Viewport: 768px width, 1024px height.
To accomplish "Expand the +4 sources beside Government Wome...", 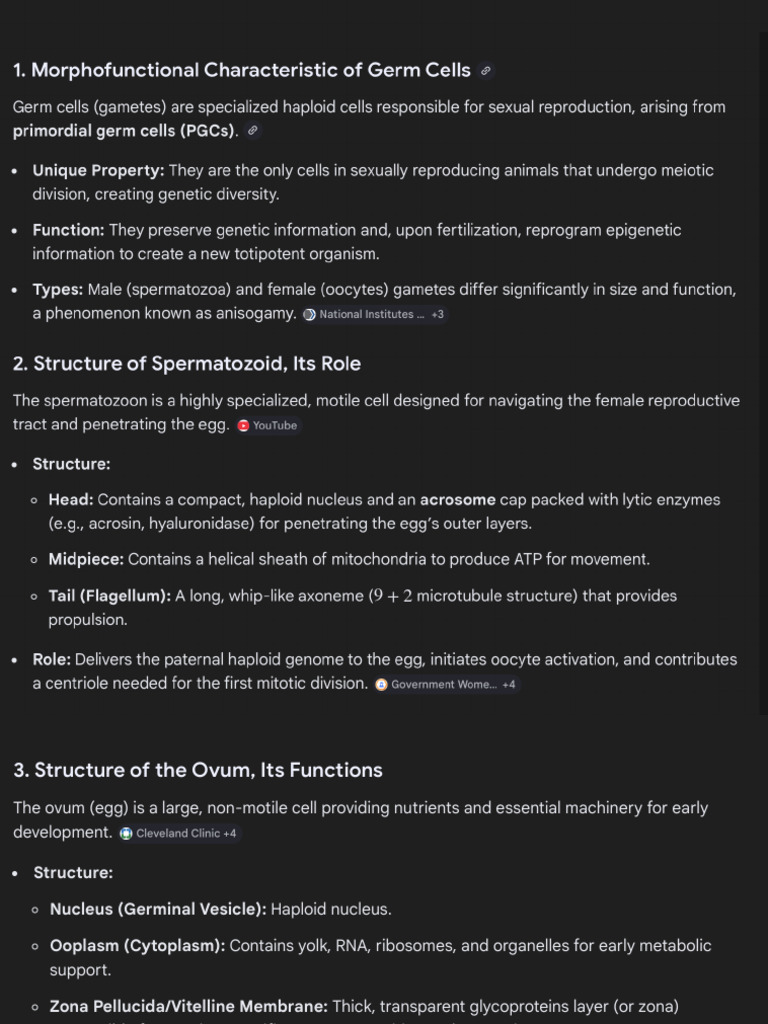I will click(x=509, y=684).
